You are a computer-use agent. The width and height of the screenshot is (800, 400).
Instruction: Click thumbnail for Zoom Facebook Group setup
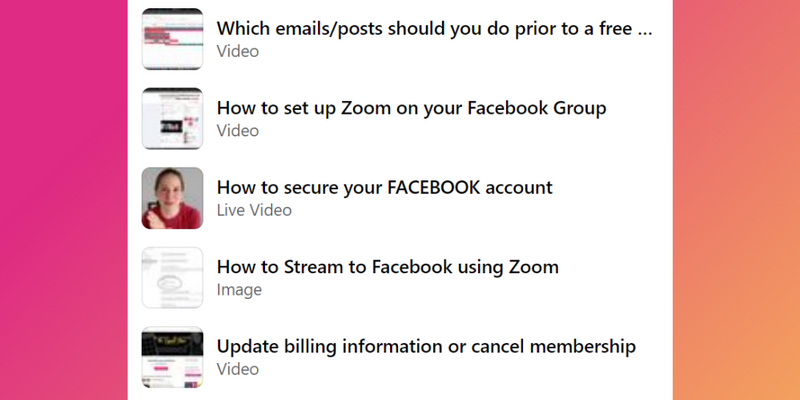pos(172,118)
